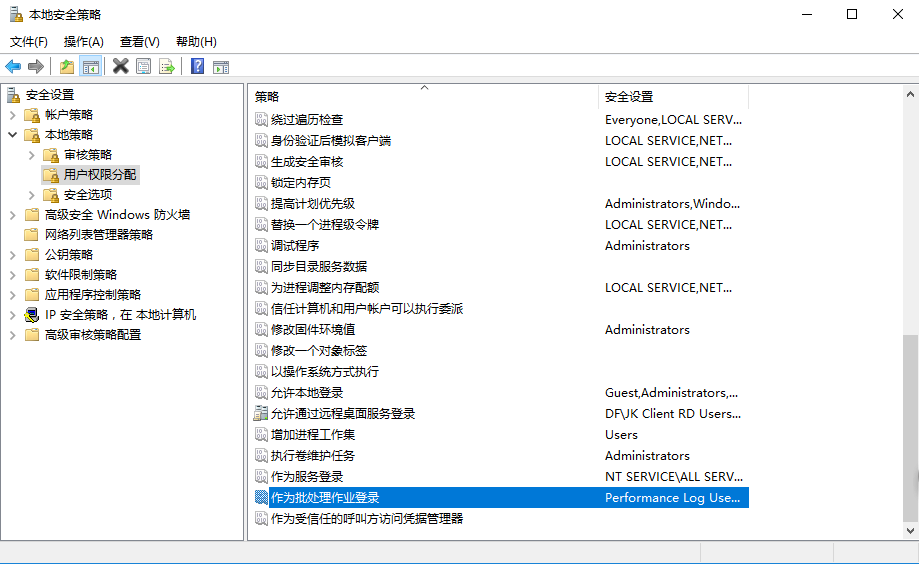The width and height of the screenshot is (919, 564).
Task: Toggle the Show/Hide Console Tree button
Action: click(91, 67)
